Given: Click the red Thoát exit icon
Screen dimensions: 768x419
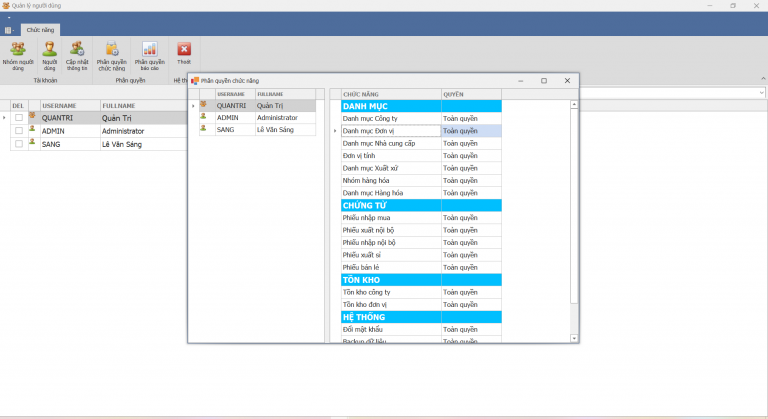Looking at the screenshot, I should [183, 49].
